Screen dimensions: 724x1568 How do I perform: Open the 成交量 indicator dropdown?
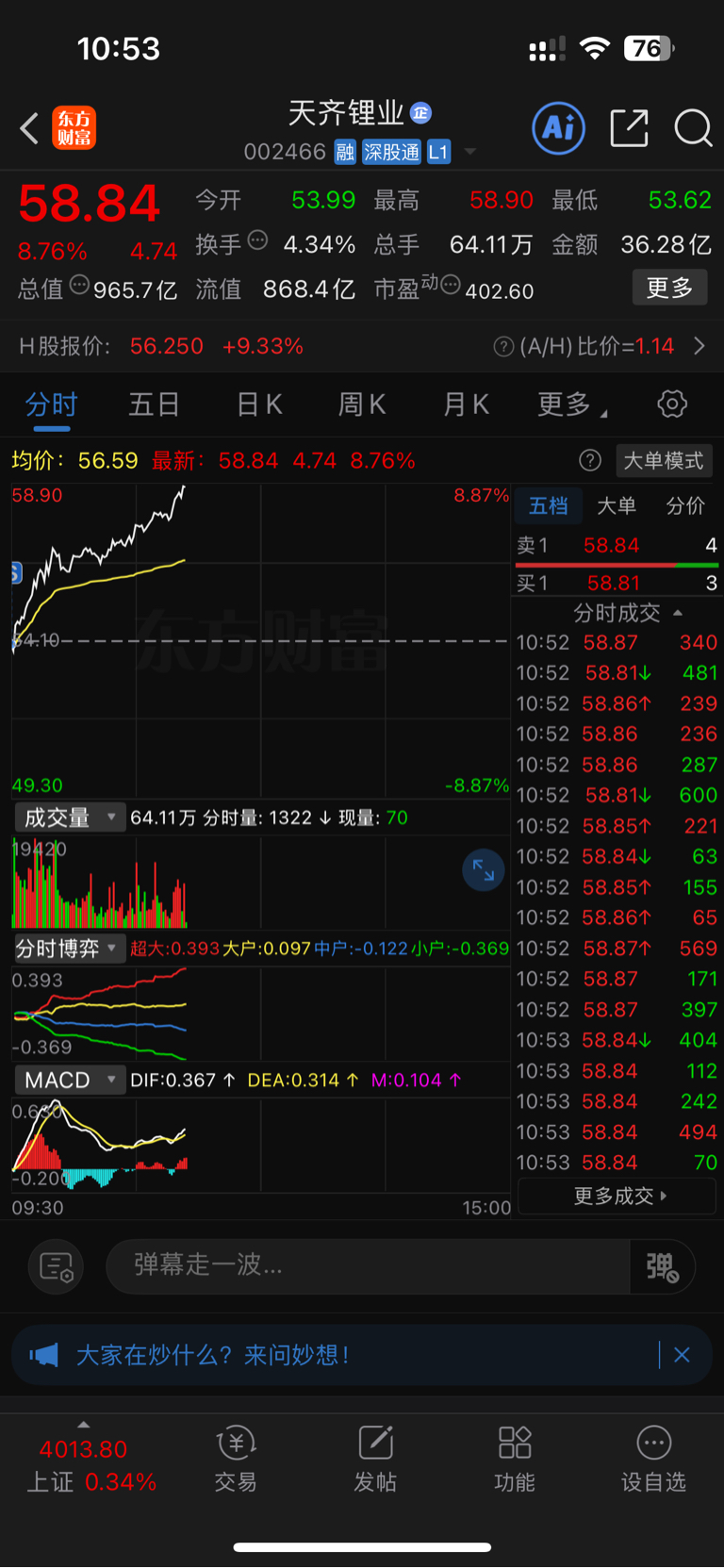coord(70,817)
